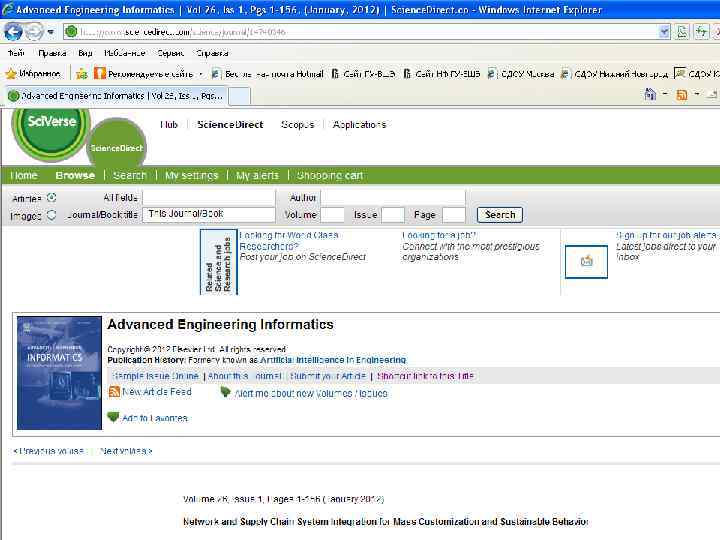The image size is (720, 540).
Task: Select the Images radio button
Action: tap(51, 215)
